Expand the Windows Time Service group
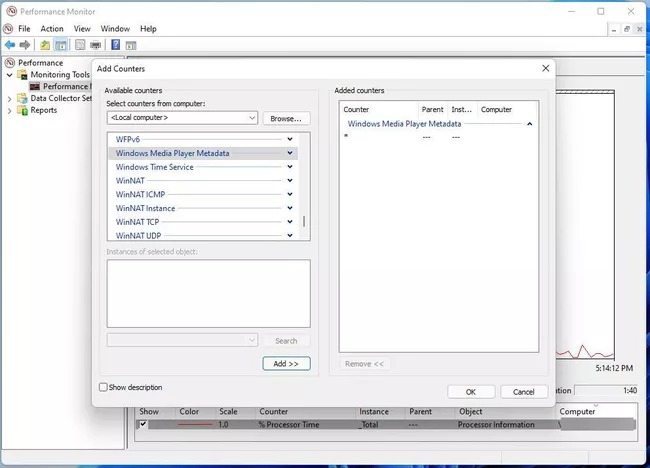650x468 pixels. point(290,167)
